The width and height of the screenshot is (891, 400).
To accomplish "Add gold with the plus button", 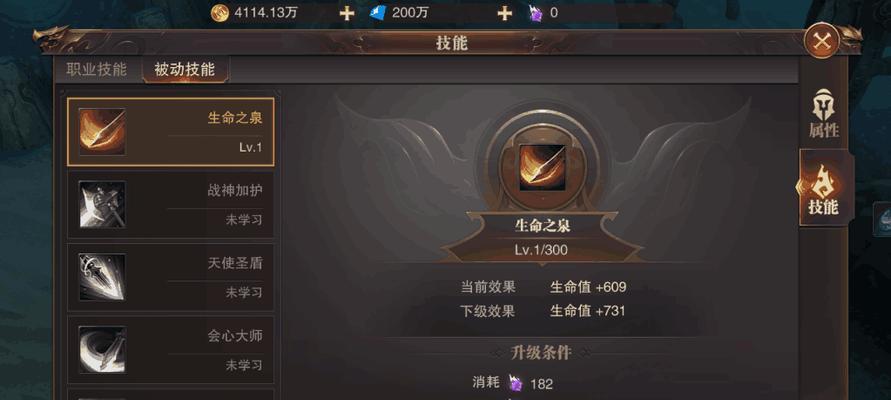I will pos(347,13).
